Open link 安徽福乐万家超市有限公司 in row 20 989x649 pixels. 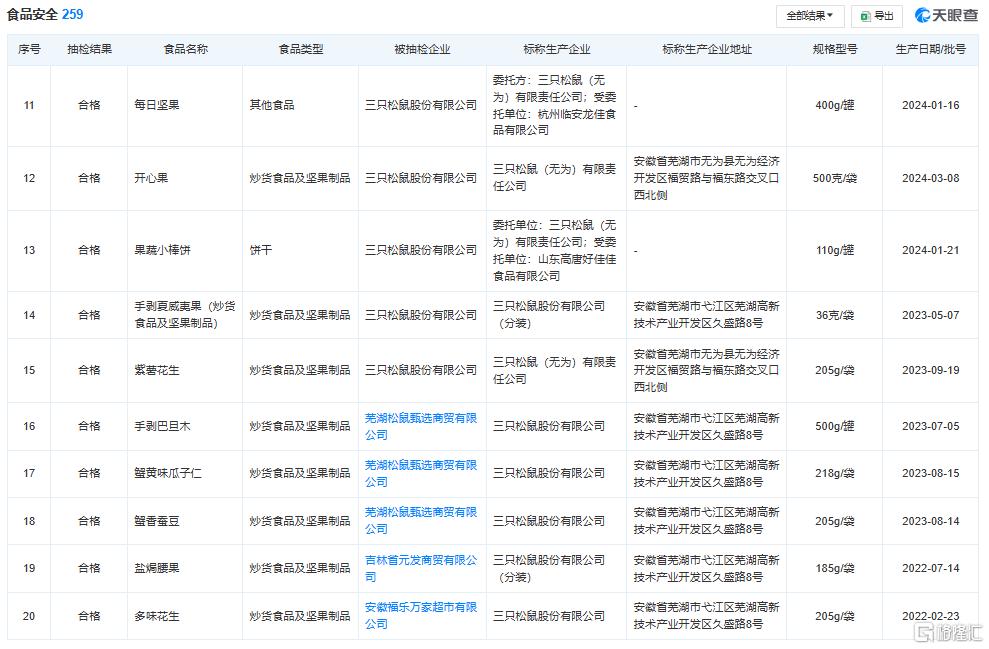point(421,615)
